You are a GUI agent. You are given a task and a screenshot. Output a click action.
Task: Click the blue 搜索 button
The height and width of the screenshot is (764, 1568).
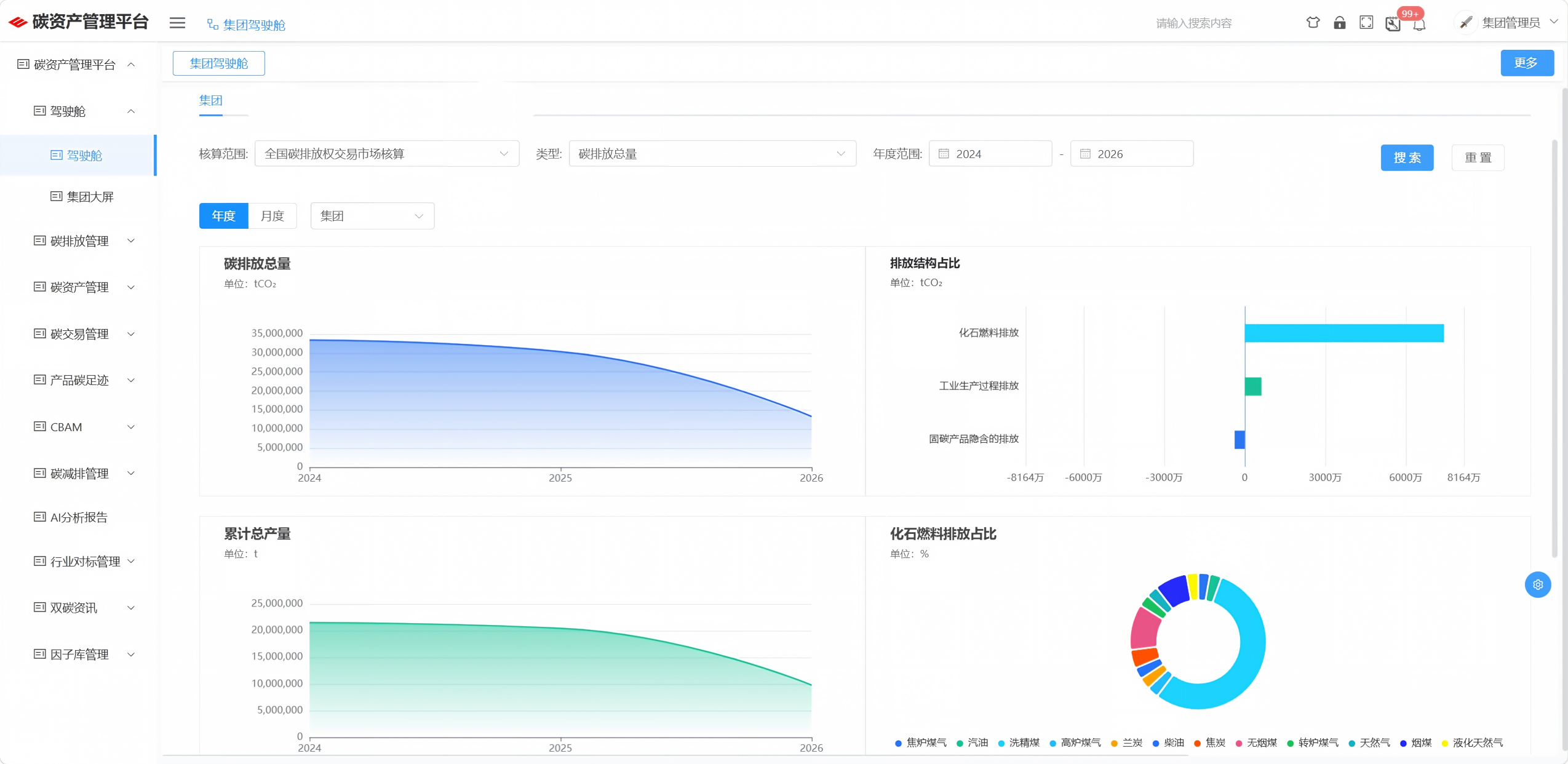tap(1407, 158)
